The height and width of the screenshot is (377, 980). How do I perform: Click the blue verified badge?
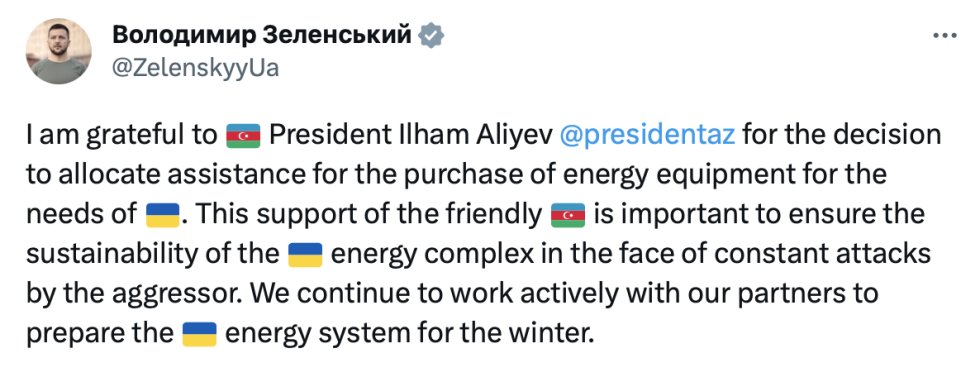coord(431,36)
